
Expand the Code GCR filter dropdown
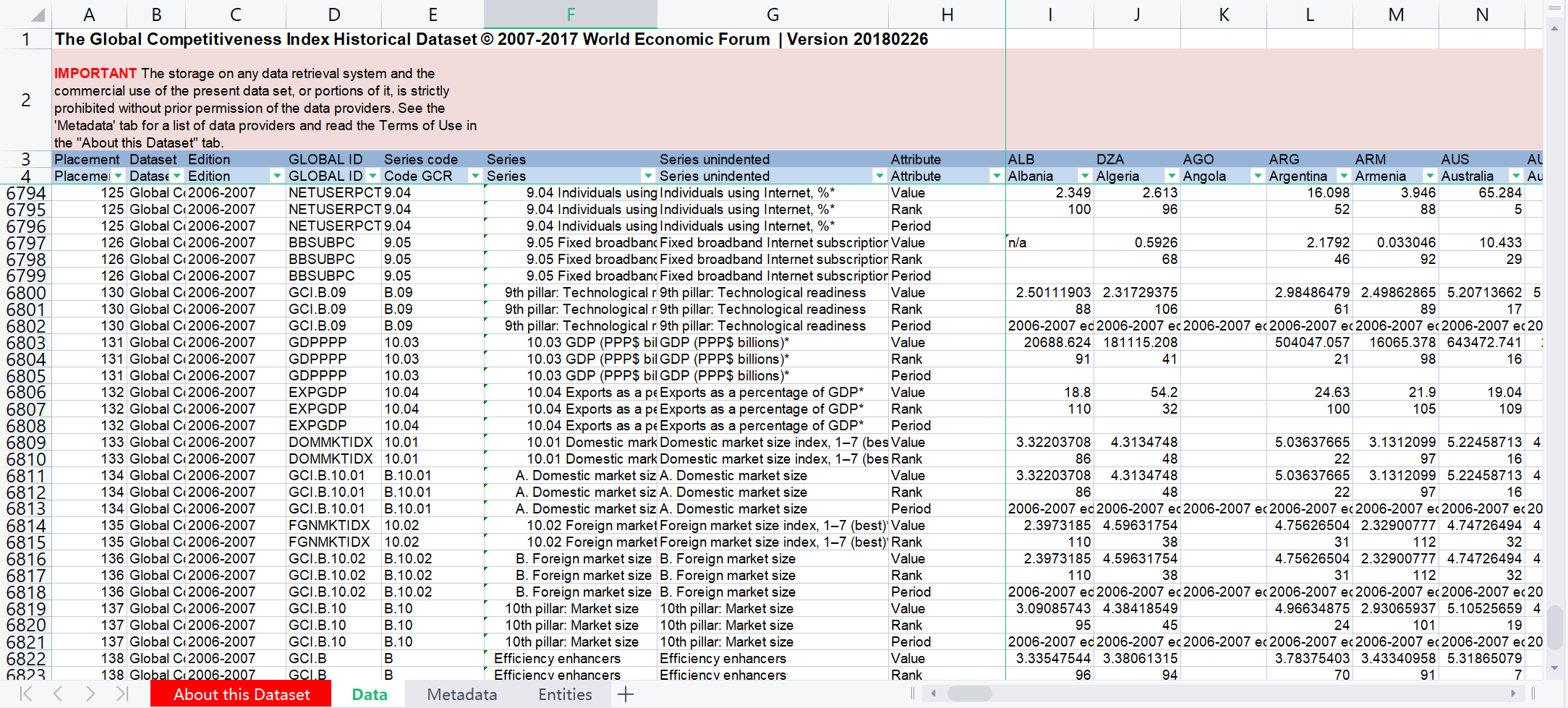coord(474,176)
